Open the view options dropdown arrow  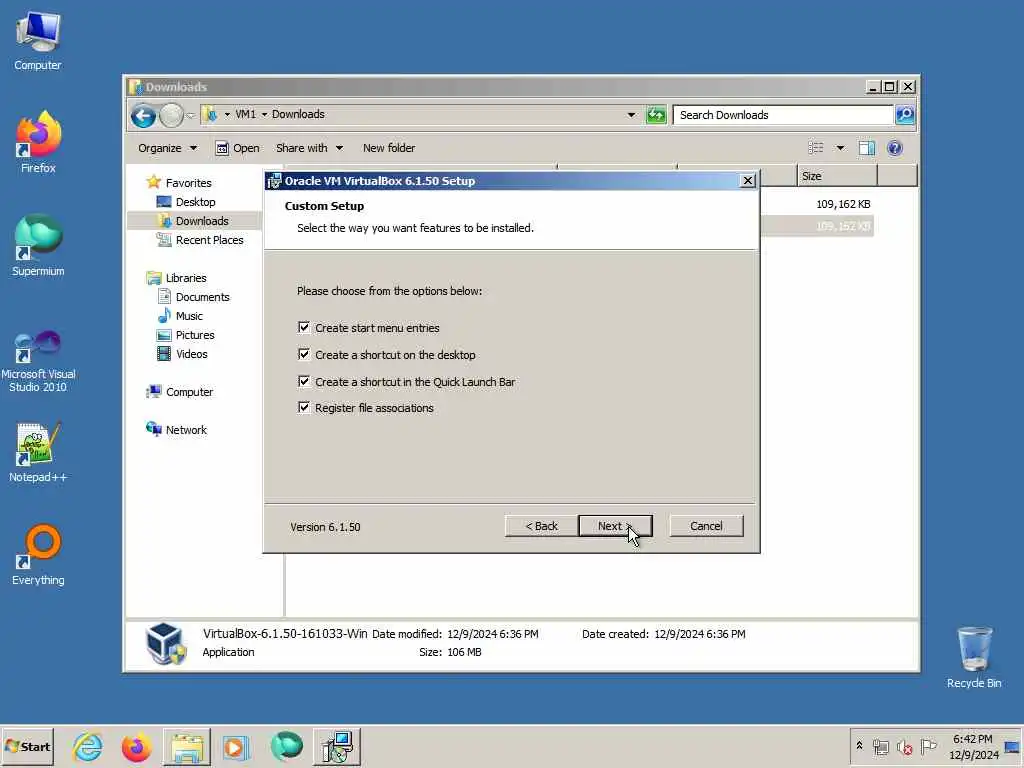[x=840, y=148]
